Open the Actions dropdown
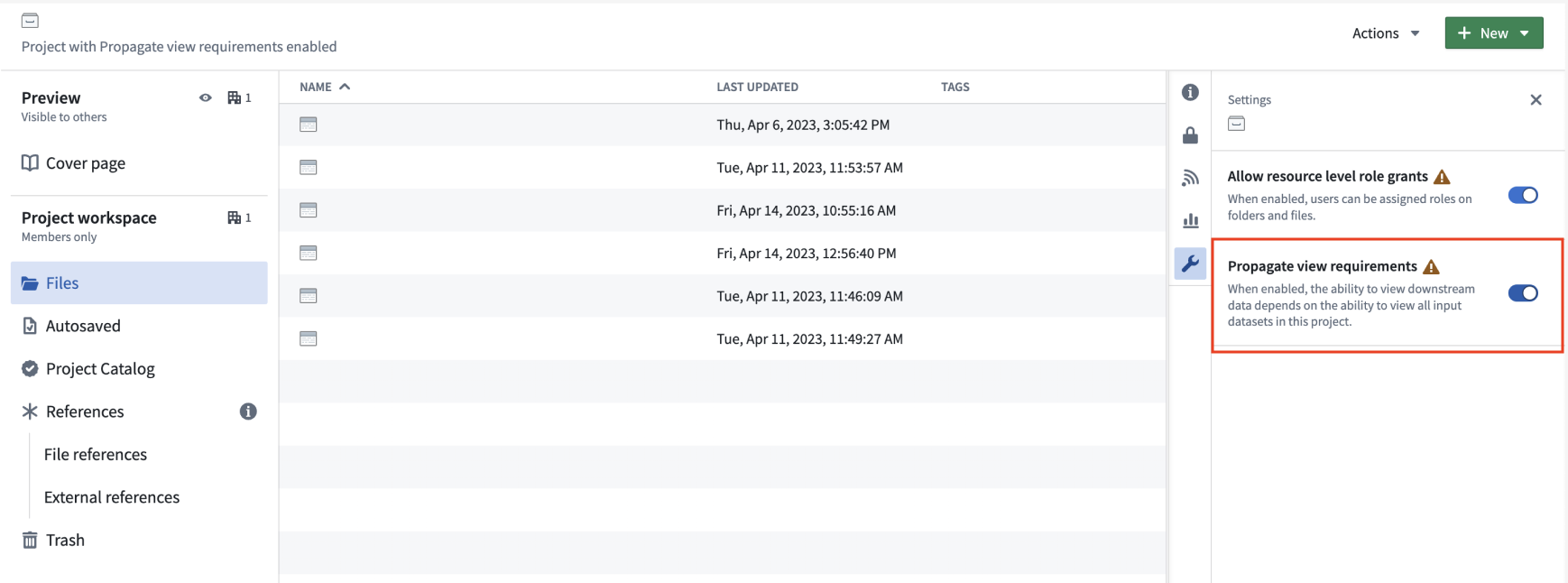Screen dimensions: 1568x583 (1386, 33)
